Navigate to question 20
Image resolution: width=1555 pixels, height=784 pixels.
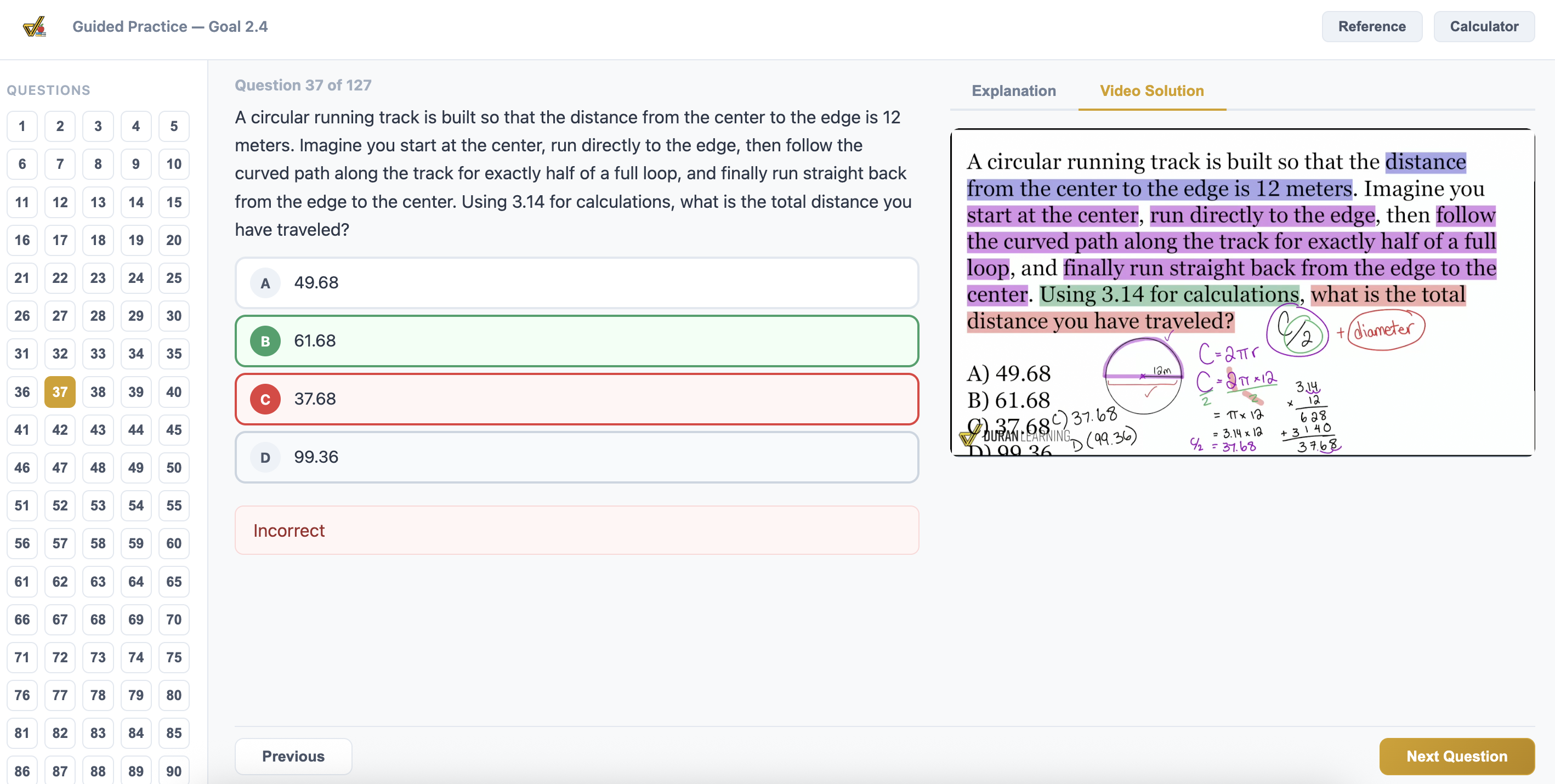174,240
